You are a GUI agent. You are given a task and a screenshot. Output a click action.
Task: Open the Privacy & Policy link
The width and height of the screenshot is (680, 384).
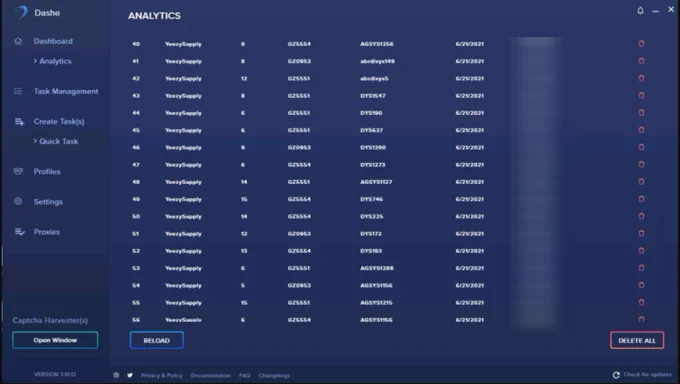point(162,375)
